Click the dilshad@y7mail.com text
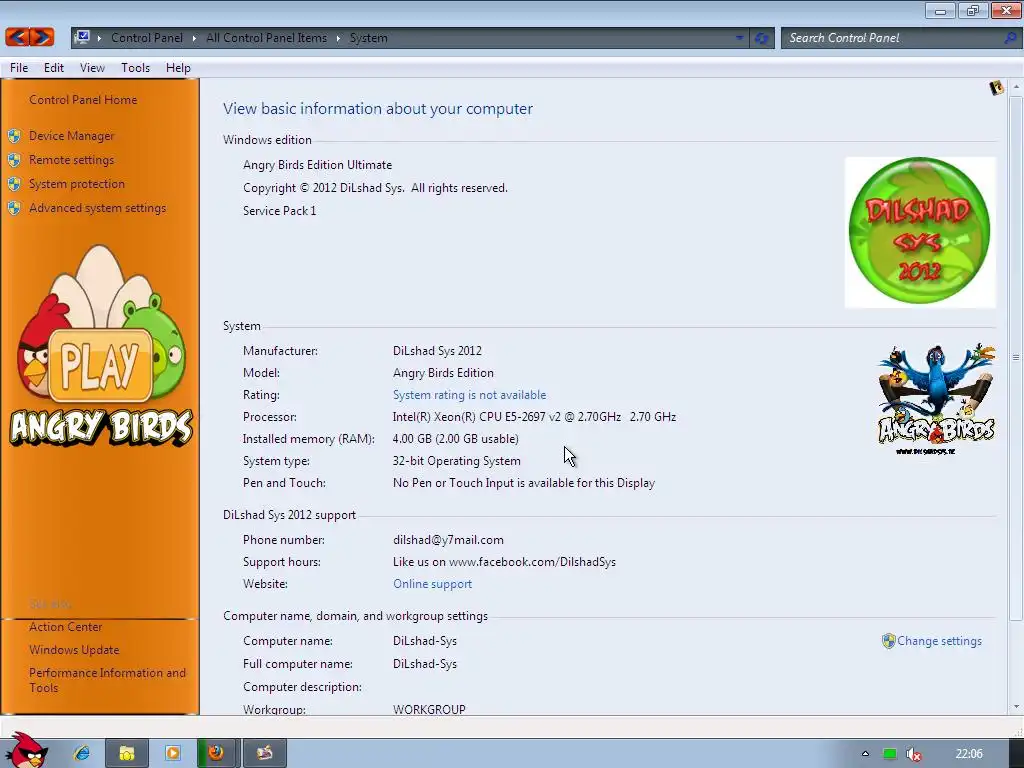The width and height of the screenshot is (1024, 768). pyautogui.click(x=448, y=540)
